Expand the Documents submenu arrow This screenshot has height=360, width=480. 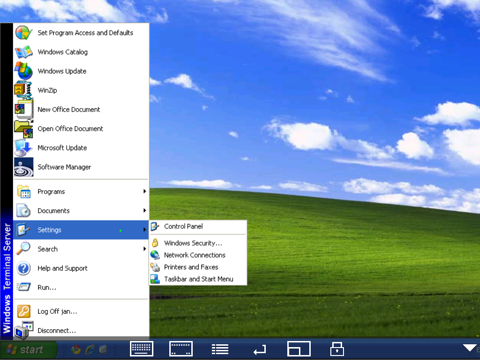pyautogui.click(x=144, y=210)
